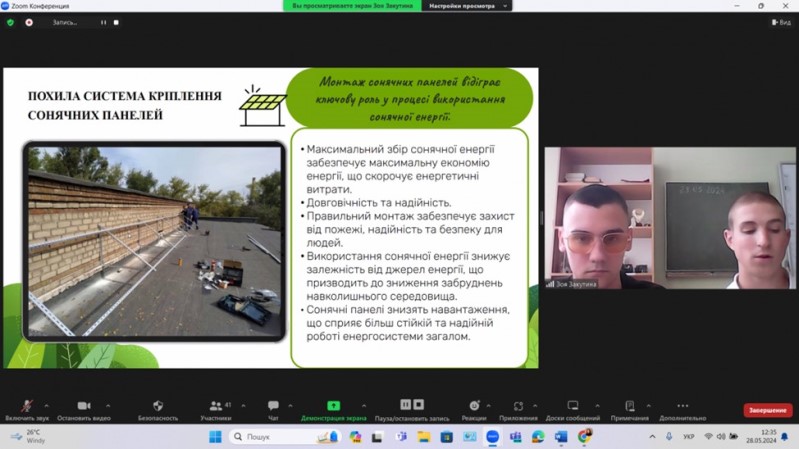Stop recording with top-left stop square

coord(116,22)
